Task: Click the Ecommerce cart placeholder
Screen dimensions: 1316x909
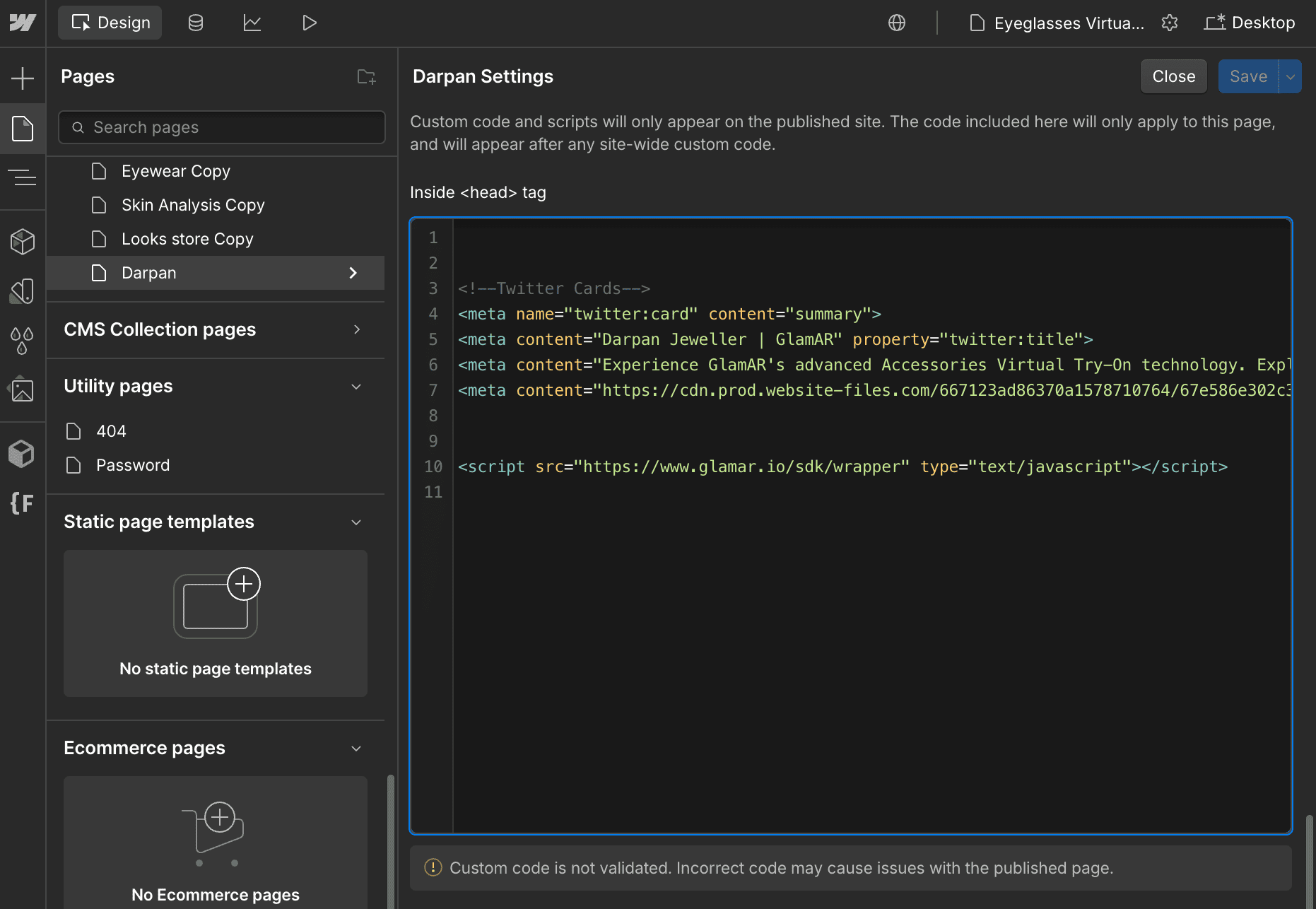Action: (216, 843)
